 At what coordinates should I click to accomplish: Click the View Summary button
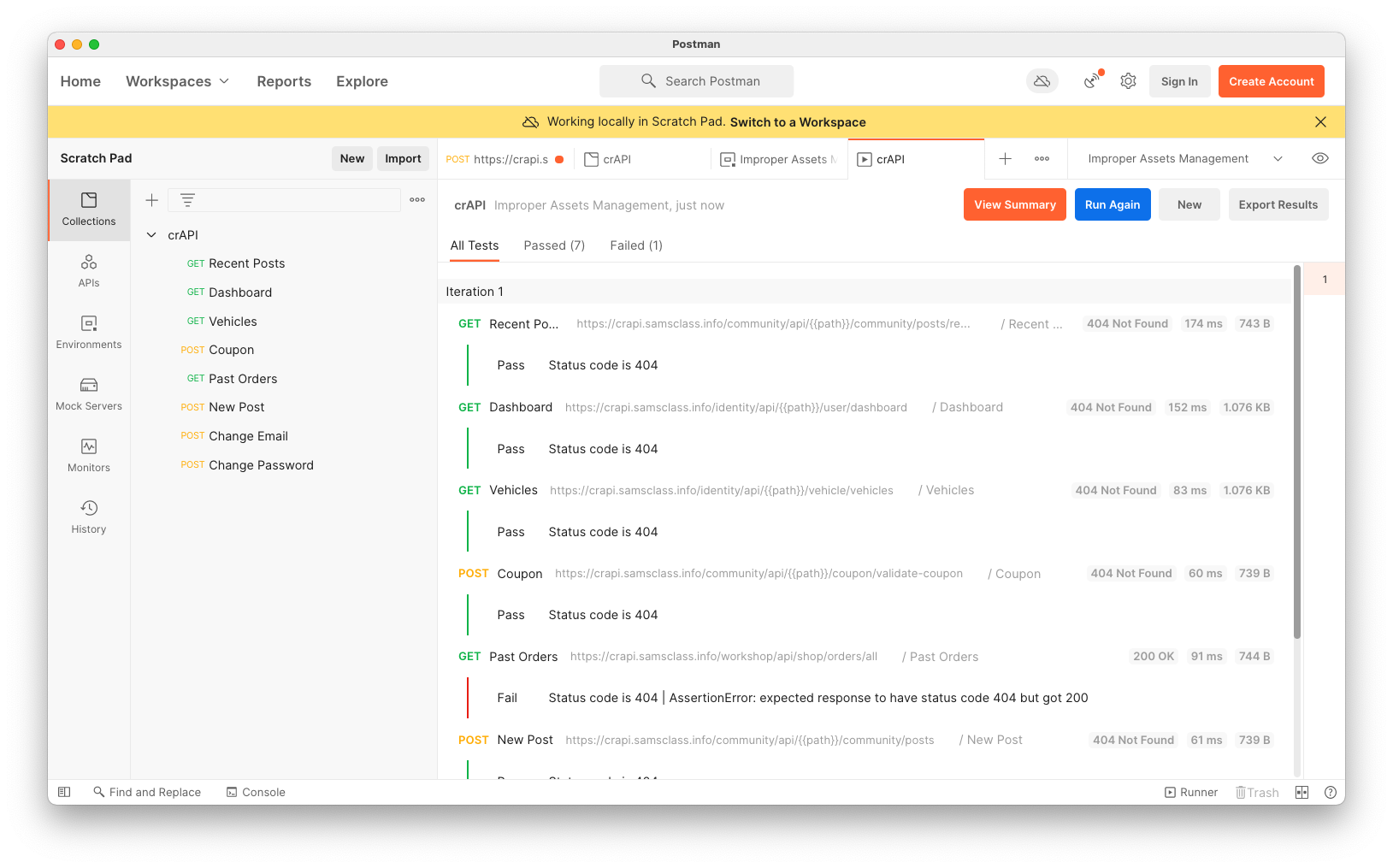1015,204
